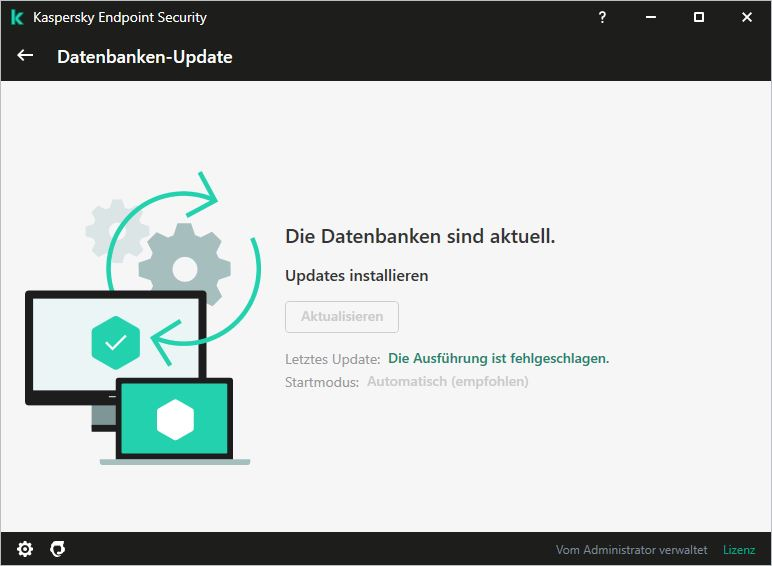Close the Kaspersky Endpoint Security window
The image size is (772, 566).
pos(747,17)
